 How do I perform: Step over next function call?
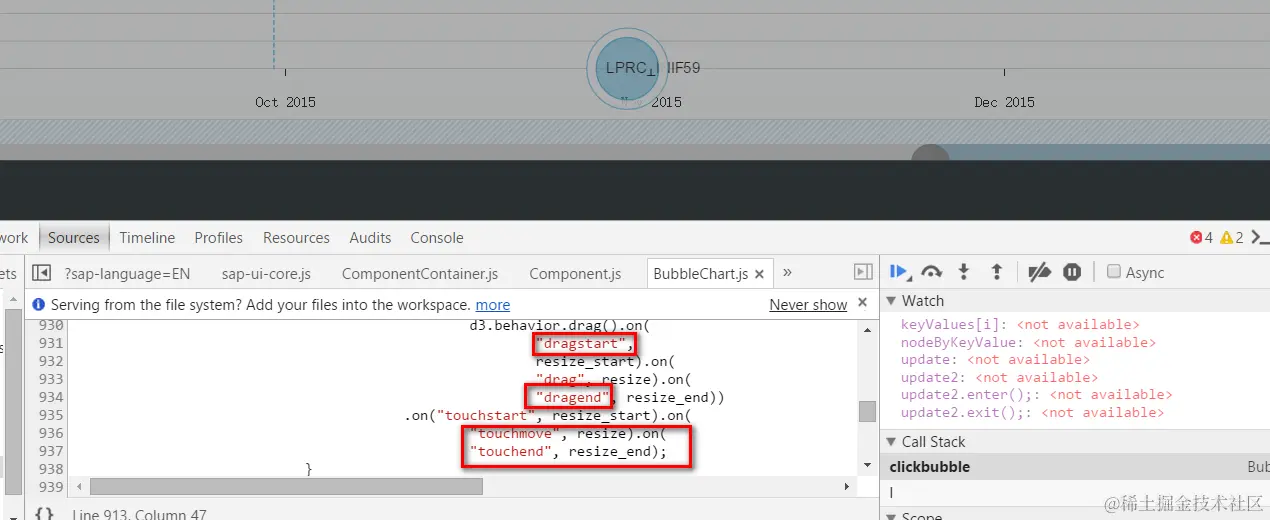coord(932,272)
